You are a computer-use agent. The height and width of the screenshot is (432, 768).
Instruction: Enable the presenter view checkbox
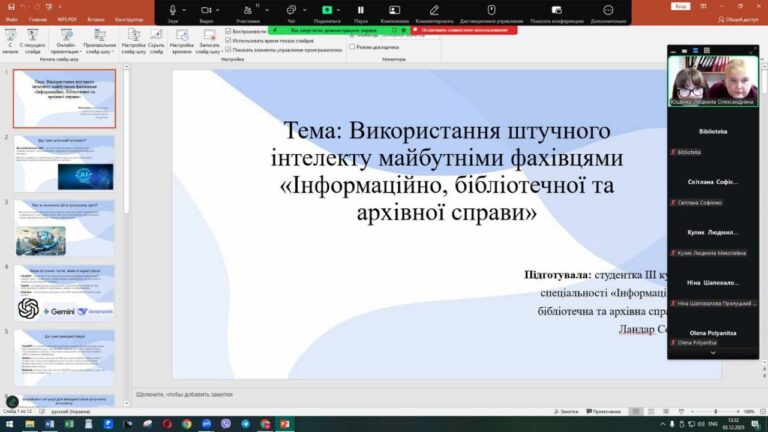tap(352, 47)
